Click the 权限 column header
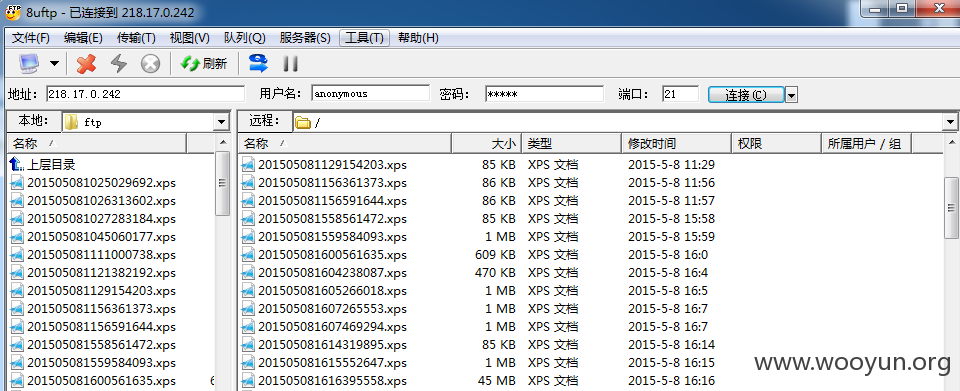Screen dimensions: 960x391 (x=775, y=144)
